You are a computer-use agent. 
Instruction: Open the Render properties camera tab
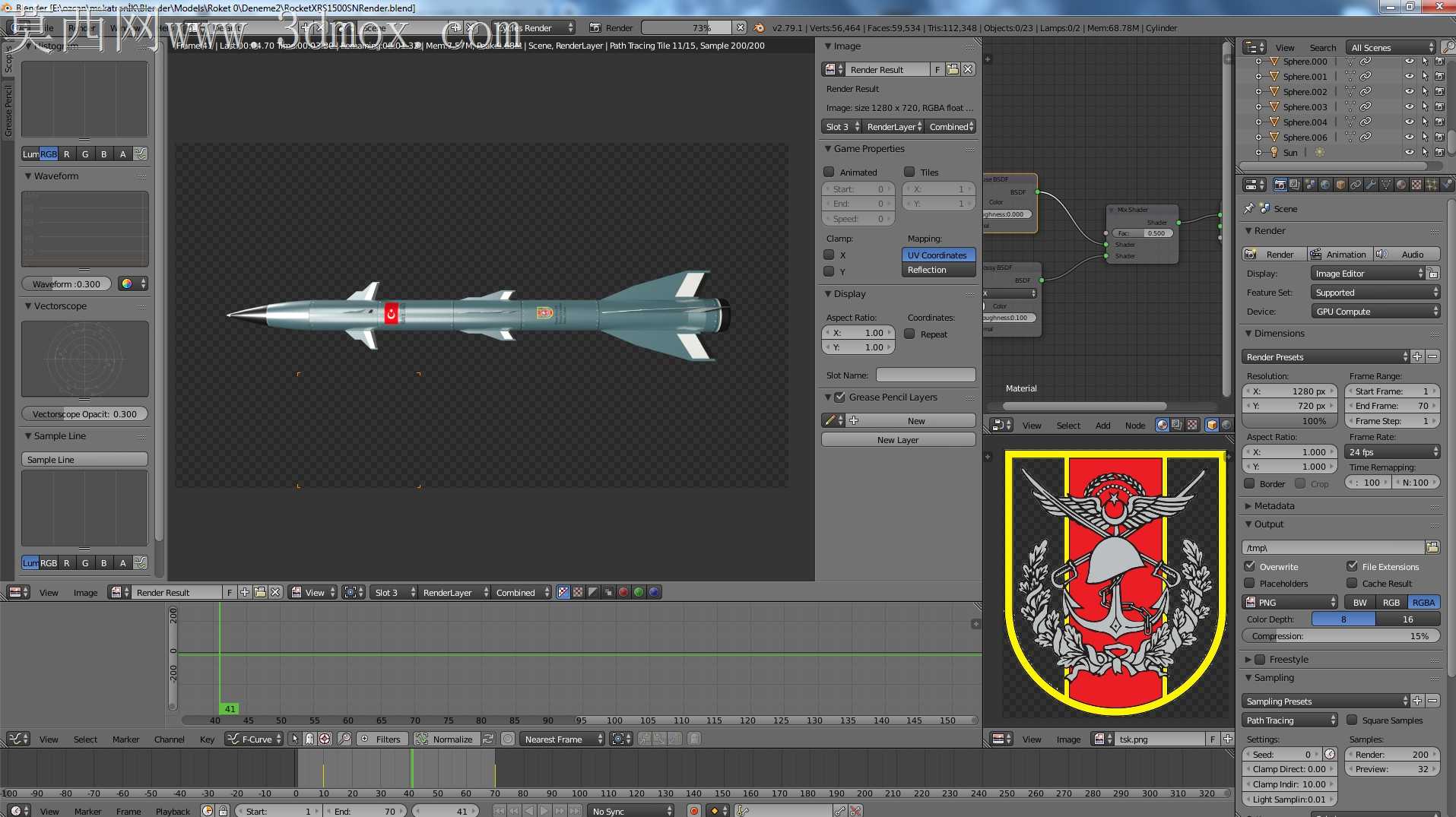[x=1280, y=185]
